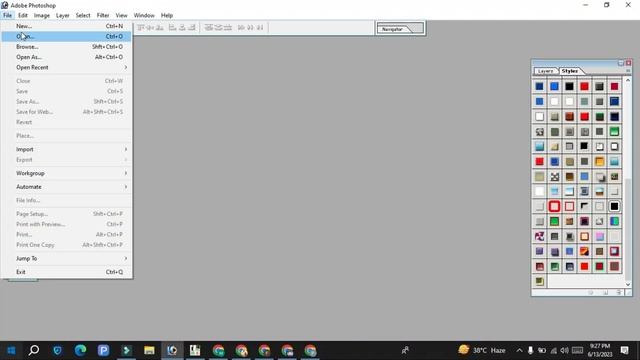
Task: Choose New... in the File menu
Action: coord(67,26)
